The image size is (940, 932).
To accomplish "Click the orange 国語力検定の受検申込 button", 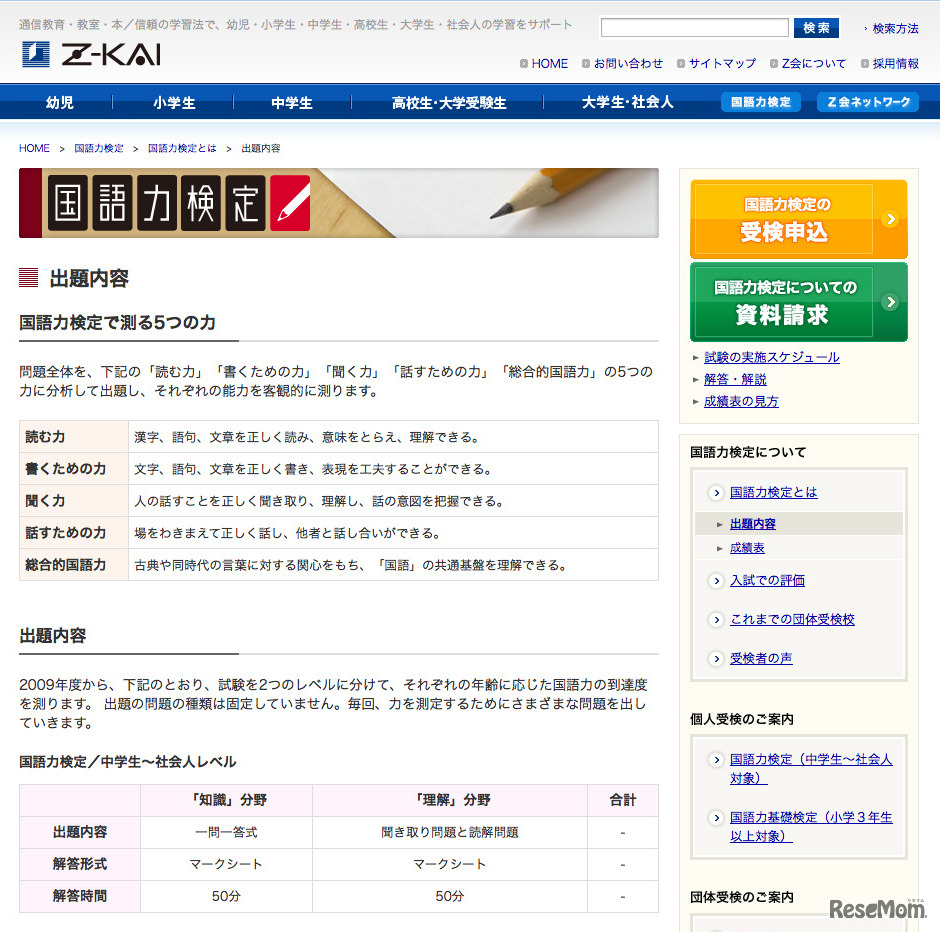I will (x=799, y=219).
